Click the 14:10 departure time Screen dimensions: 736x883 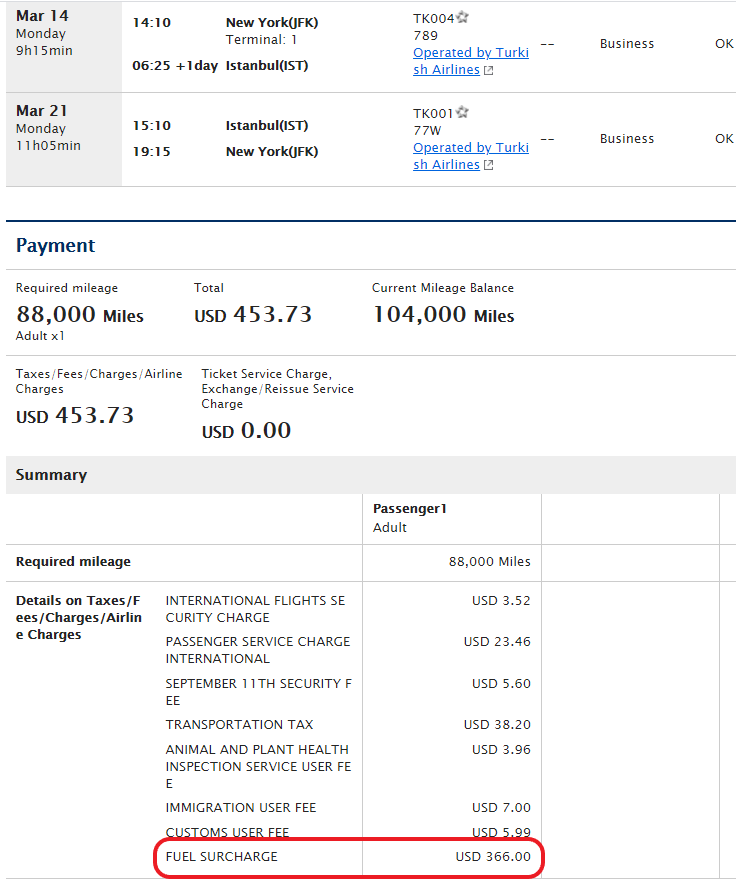tap(151, 23)
